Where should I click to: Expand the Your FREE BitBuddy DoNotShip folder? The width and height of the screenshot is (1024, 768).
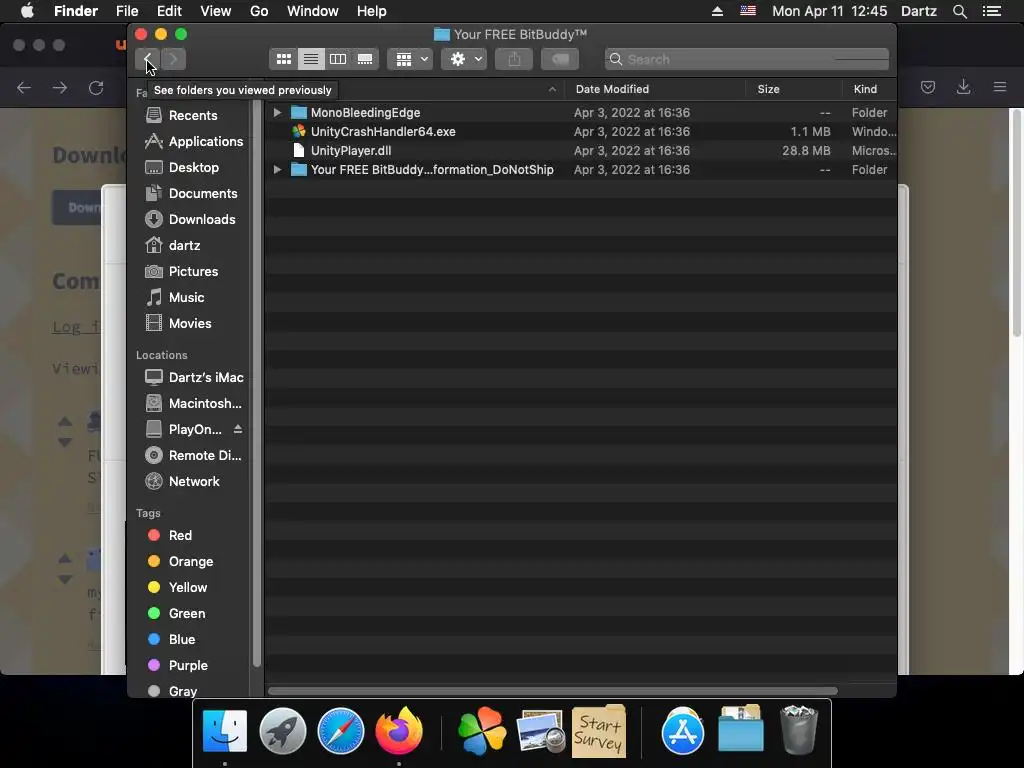(x=278, y=170)
